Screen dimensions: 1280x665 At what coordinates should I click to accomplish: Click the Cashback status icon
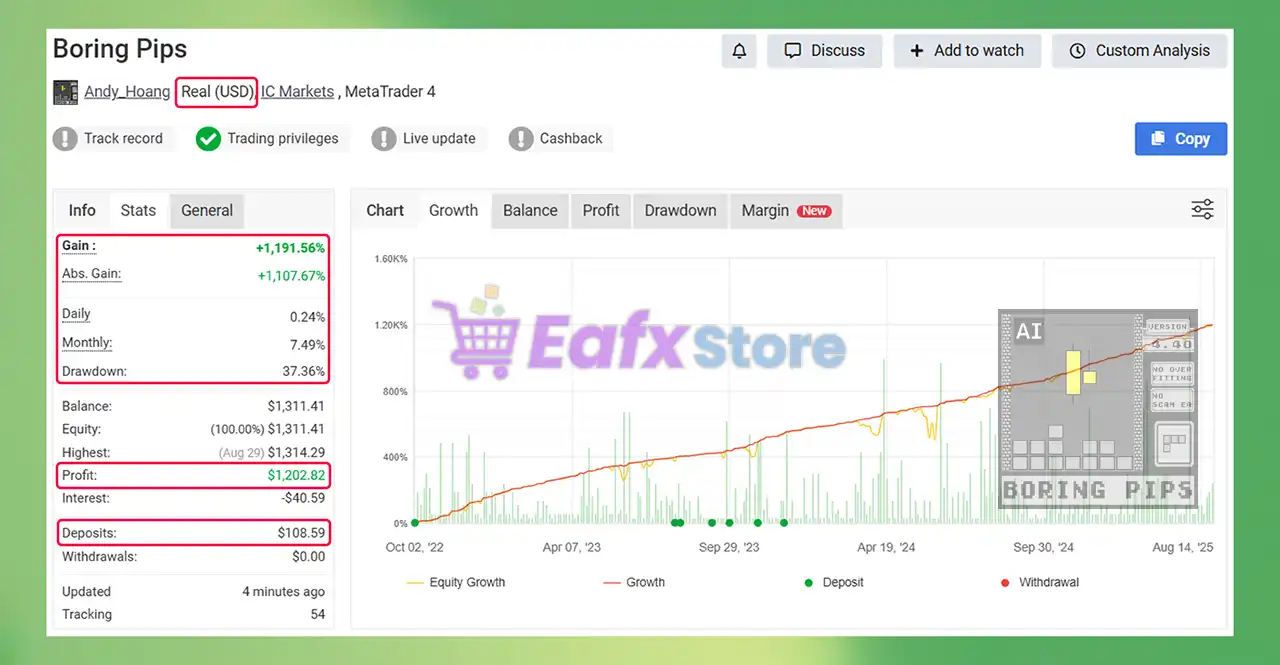pyautogui.click(x=521, y=139)
